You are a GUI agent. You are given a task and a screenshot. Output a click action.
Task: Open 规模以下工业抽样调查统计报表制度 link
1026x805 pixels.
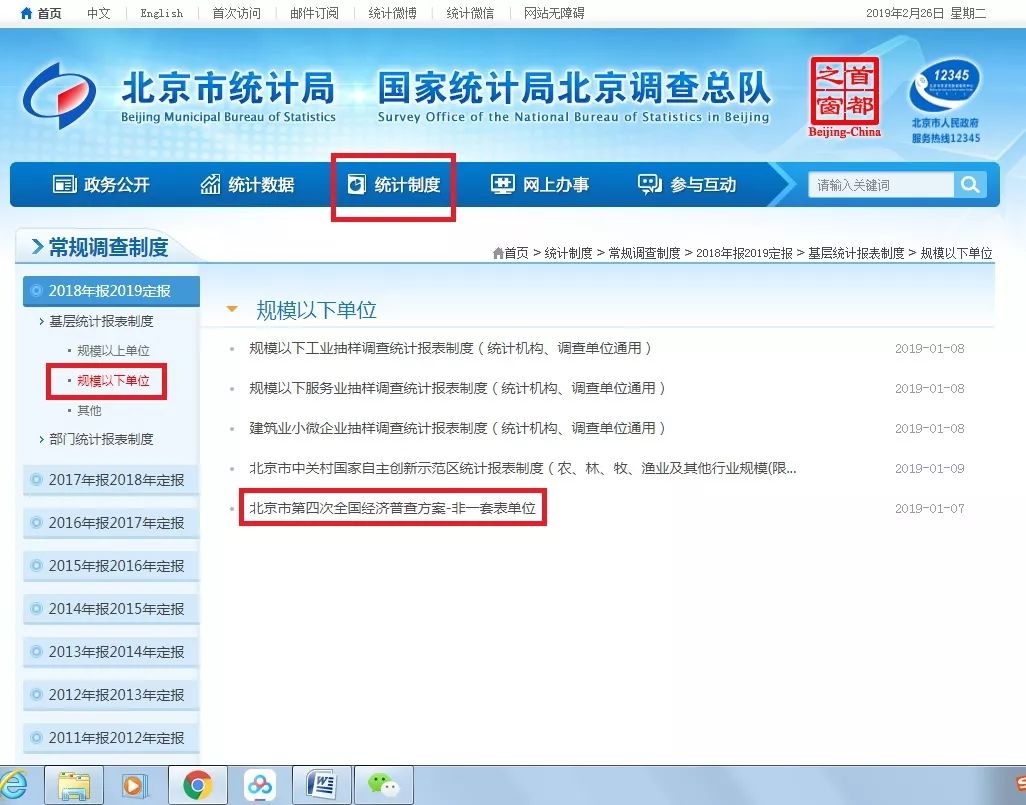point(450,348)
